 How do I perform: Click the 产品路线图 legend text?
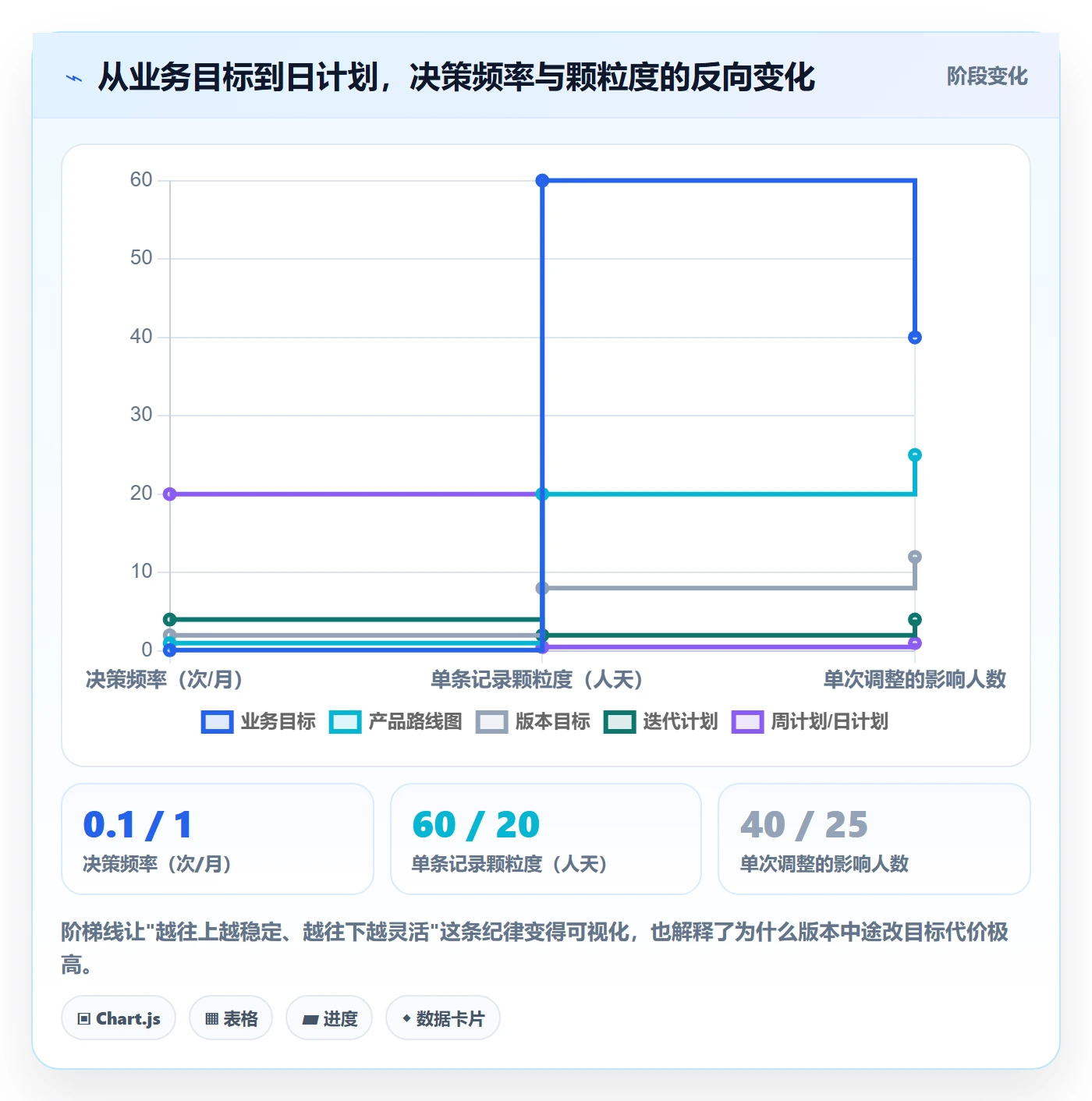[x=415, y=722]
